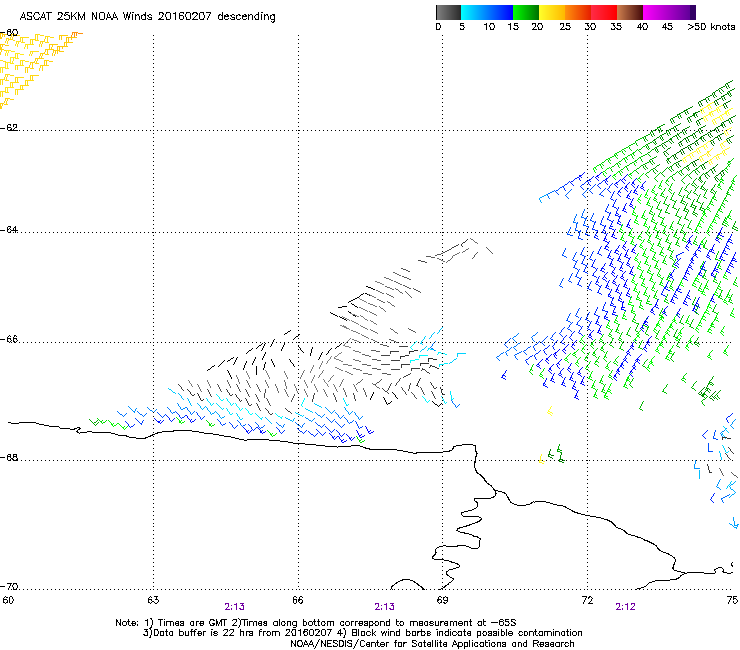Select the 72 longitude label
This screenshot has height=650, width=740.
[x=587, y=600]
